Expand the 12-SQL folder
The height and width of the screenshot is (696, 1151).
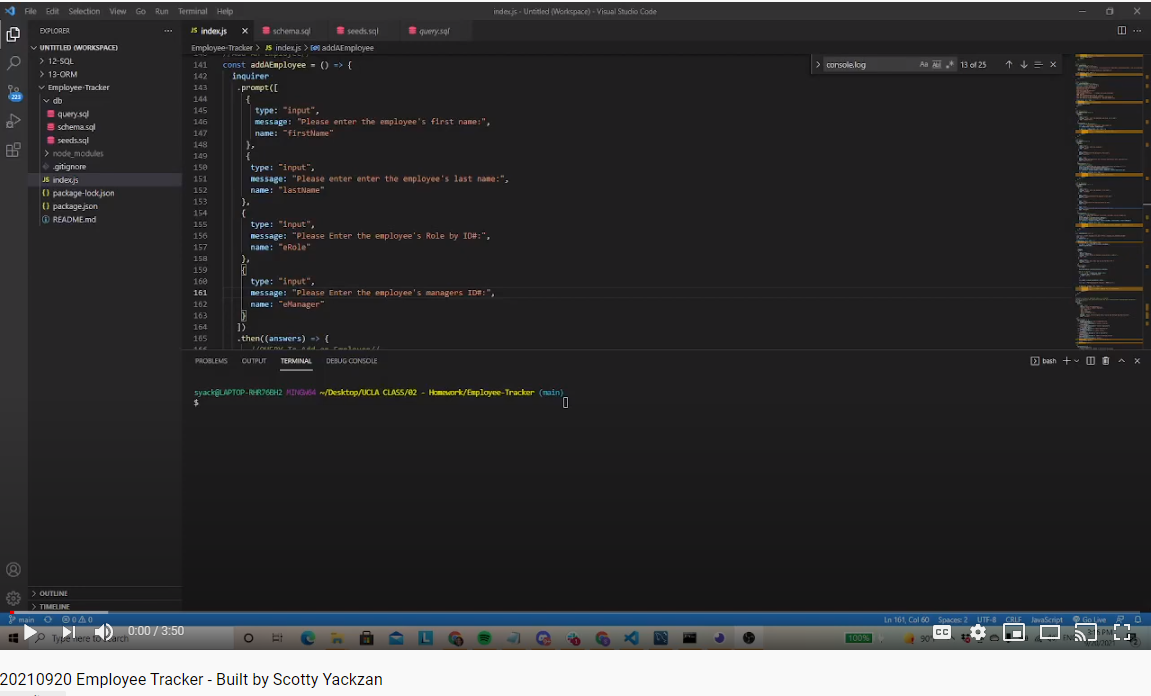[x=61, y=61]
